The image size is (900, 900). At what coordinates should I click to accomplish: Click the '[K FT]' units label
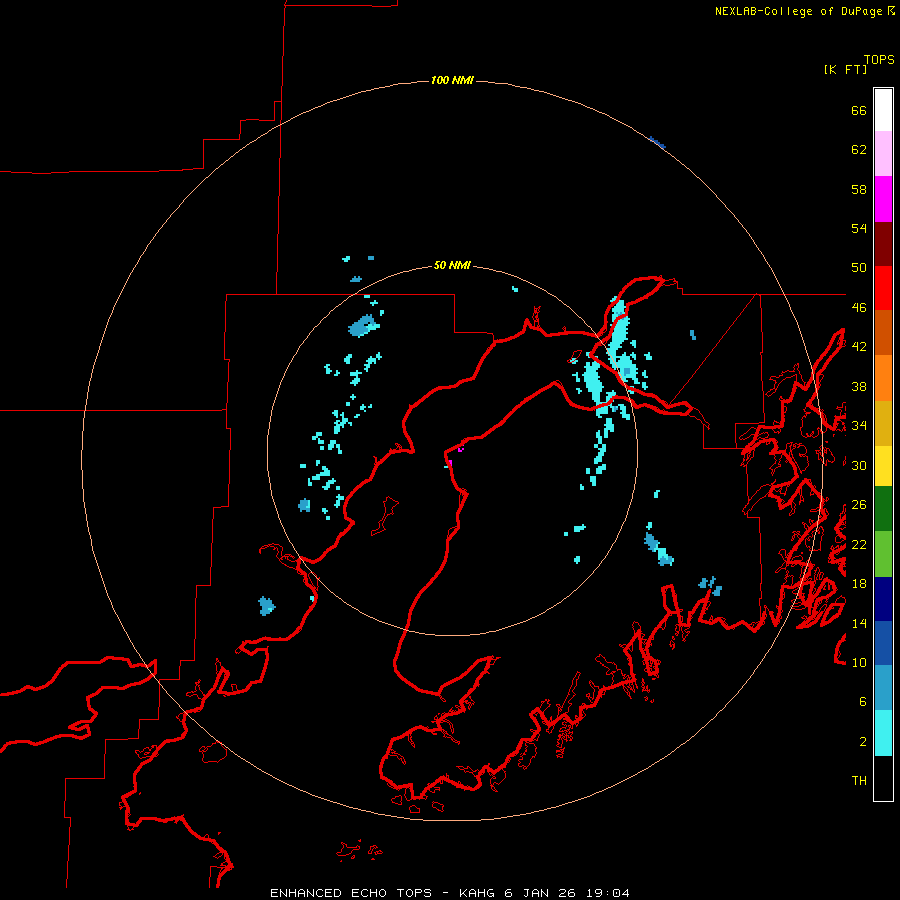coord(845,69)
